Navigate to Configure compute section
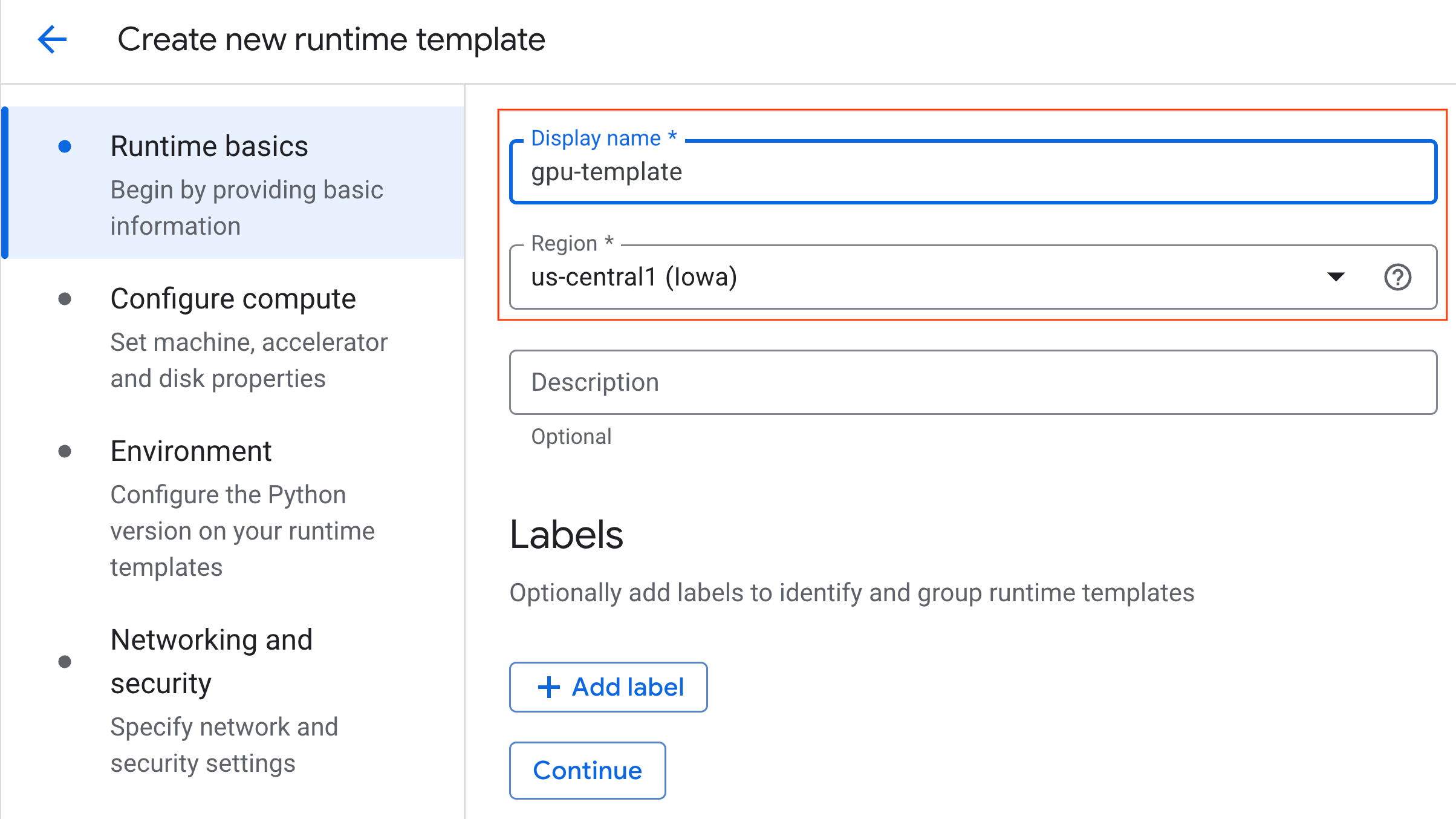The height and width of the screenshot is (819, 1456). coord(233,298)
